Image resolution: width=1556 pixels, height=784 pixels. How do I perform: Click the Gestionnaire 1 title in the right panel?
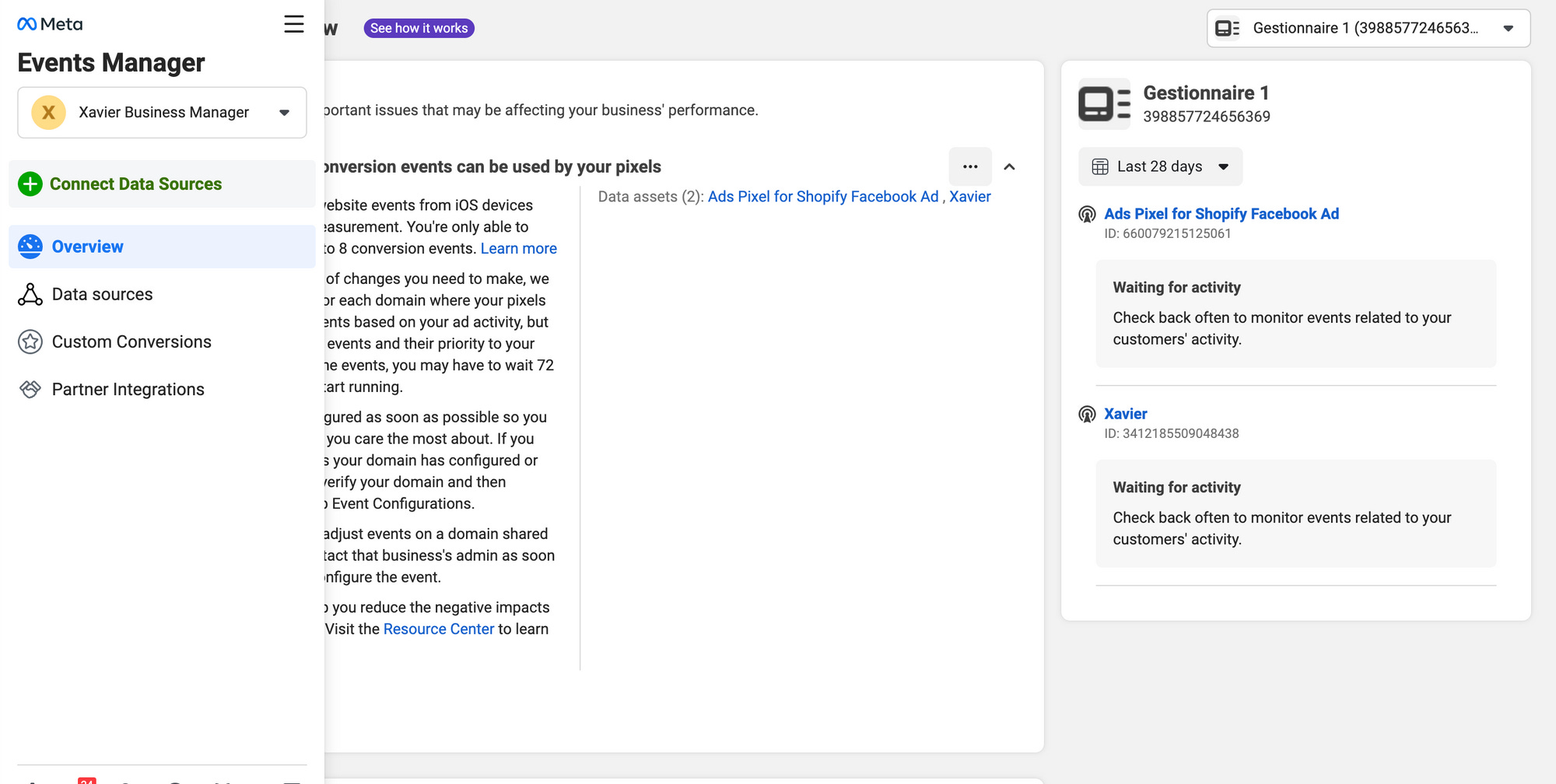[1206, 93]
